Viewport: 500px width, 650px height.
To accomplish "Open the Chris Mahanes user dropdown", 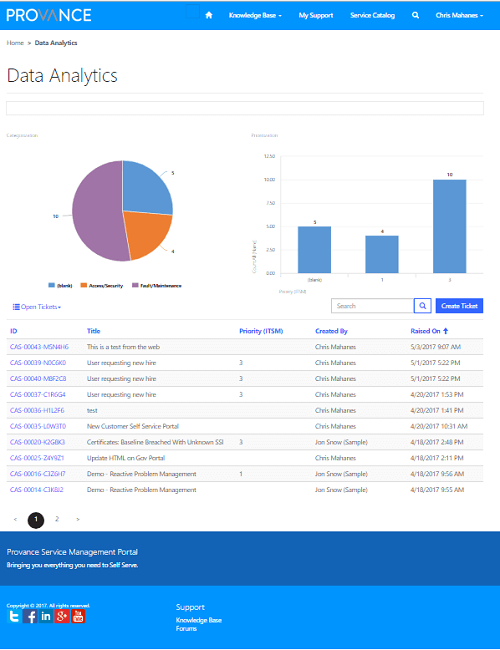I will point(459,15).
